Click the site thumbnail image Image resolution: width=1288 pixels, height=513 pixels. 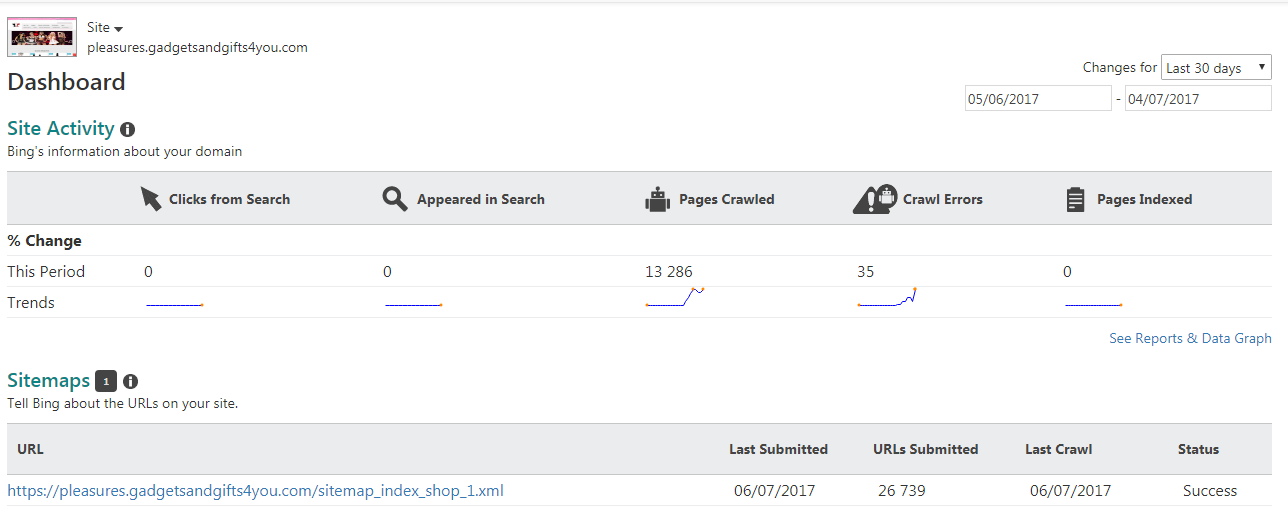tap(42, 37)
